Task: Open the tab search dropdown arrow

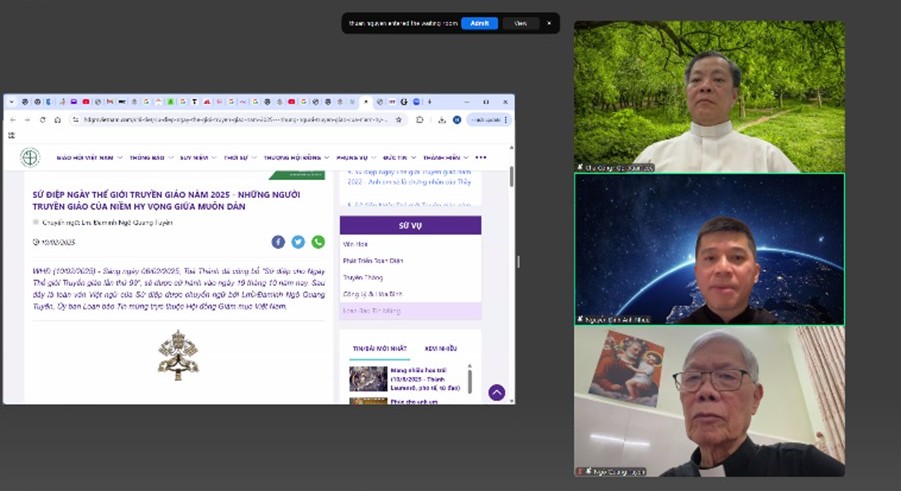Action: (11, 102)
